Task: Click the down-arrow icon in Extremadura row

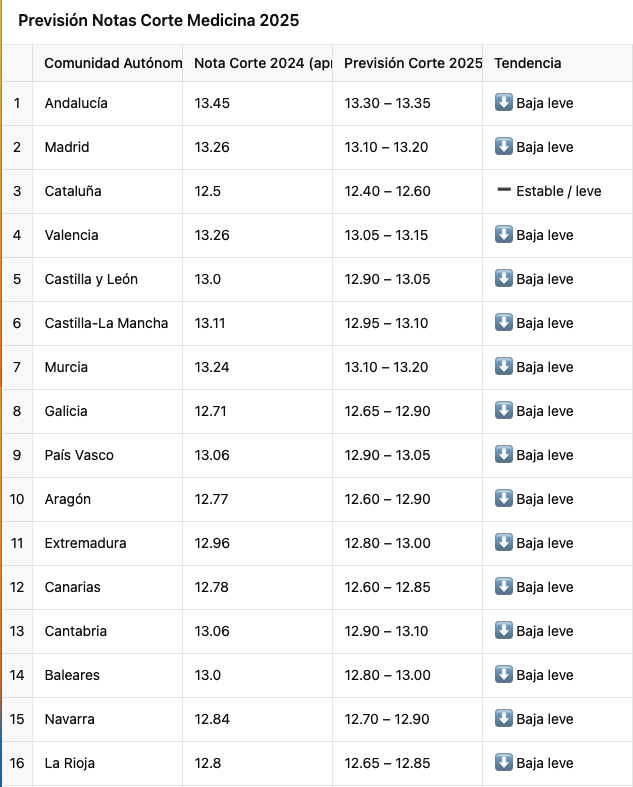Action: (503, 542)
